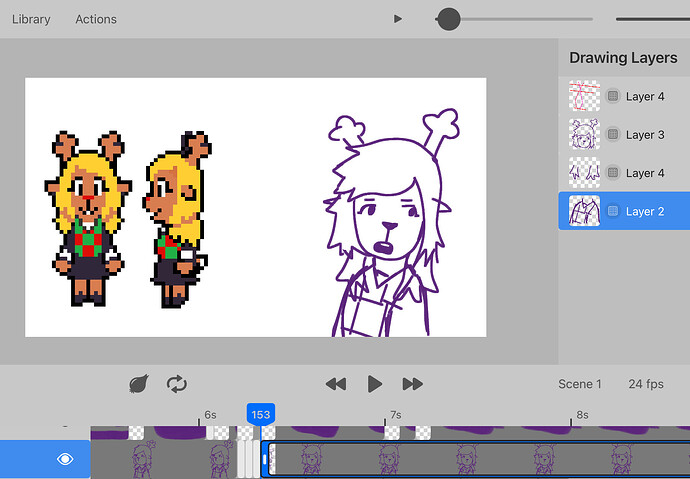Viewport: 690px width, 479px height.
Task: Click the round slider knob in the top bar
Action: (x=449, y=19)
